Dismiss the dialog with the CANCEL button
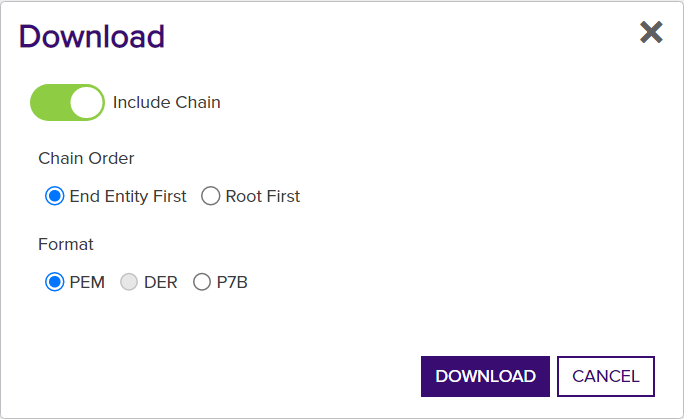 tap(606, 376)
